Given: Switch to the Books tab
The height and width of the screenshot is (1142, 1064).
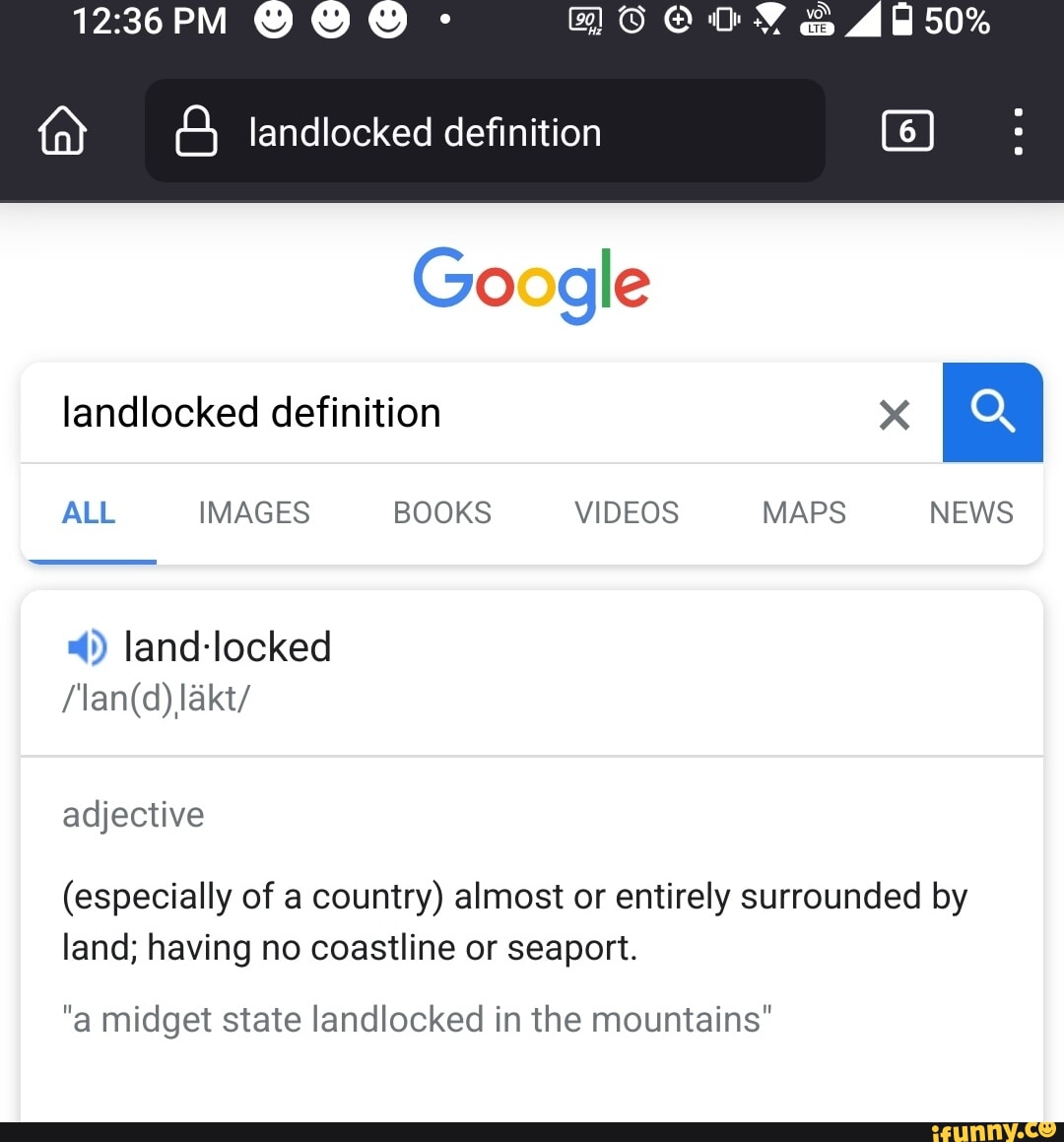Looking at the screenshot, I should tap(441, 512).
